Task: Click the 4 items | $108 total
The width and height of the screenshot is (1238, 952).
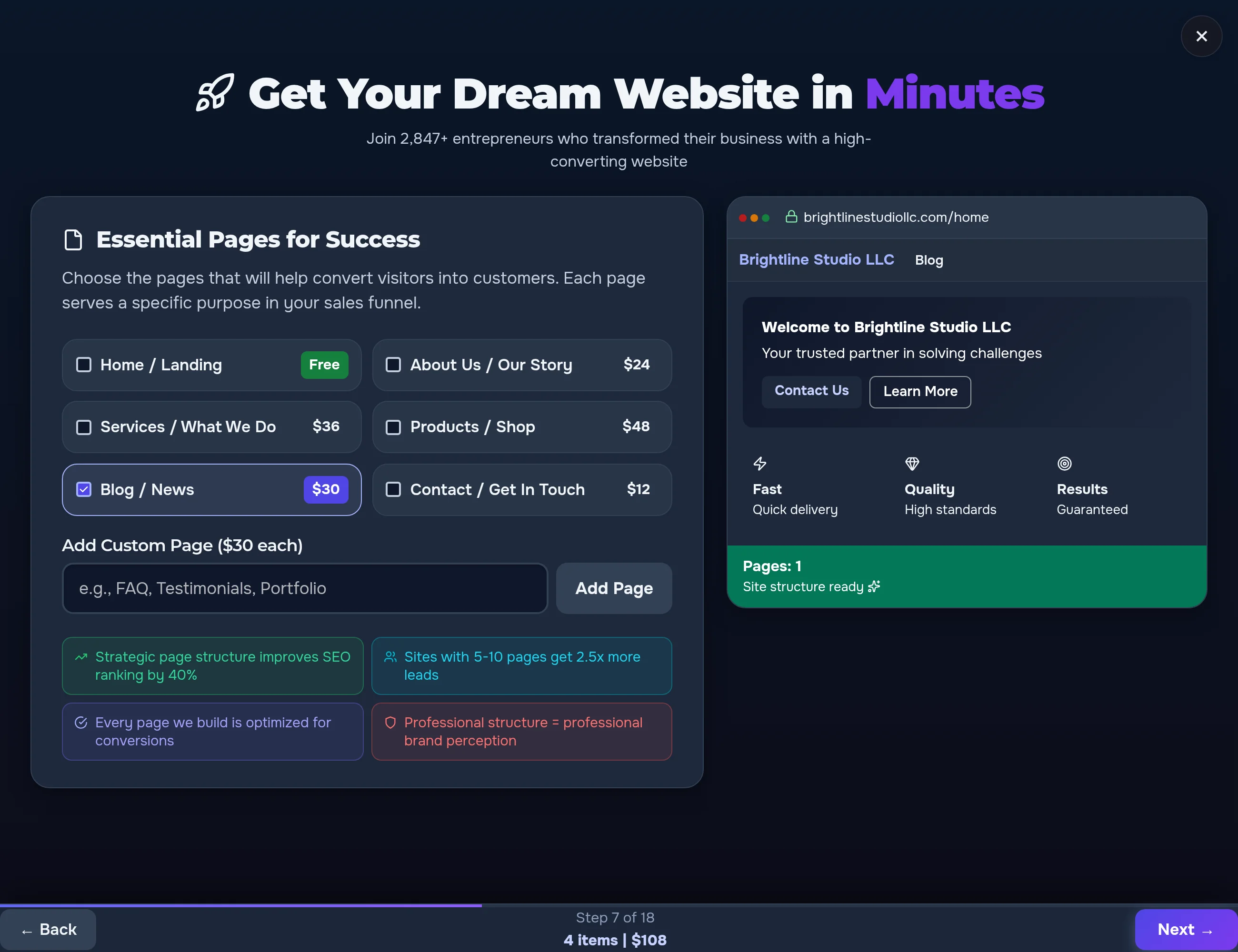Action: (x=614, y=940)
